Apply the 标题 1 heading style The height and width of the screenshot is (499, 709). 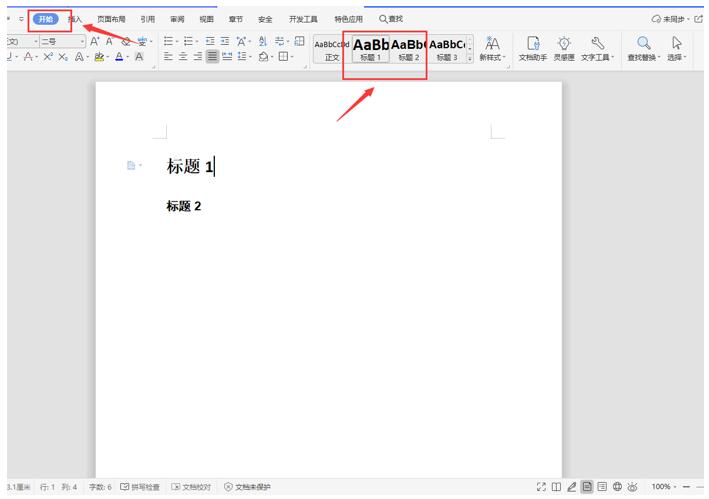point(370,49)
